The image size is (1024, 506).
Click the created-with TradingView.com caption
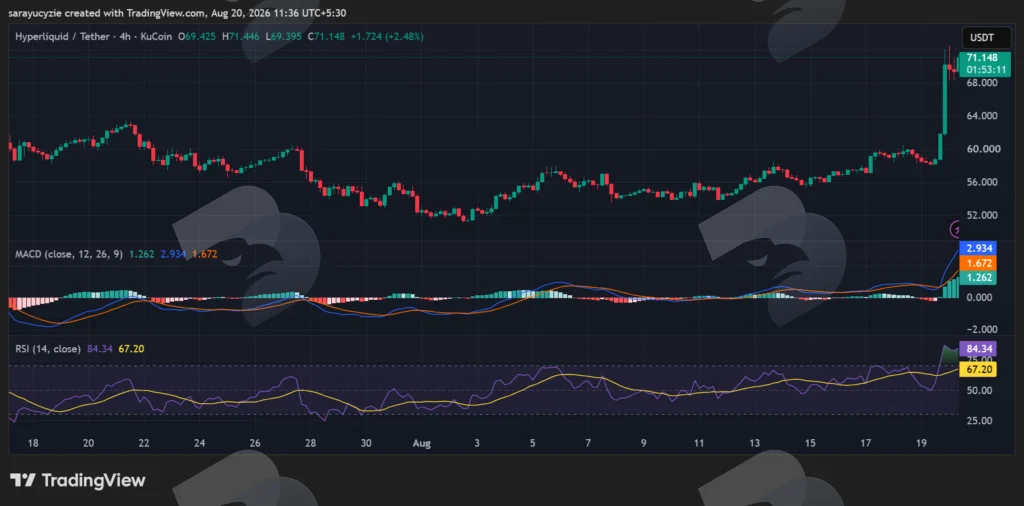point(177,12)
